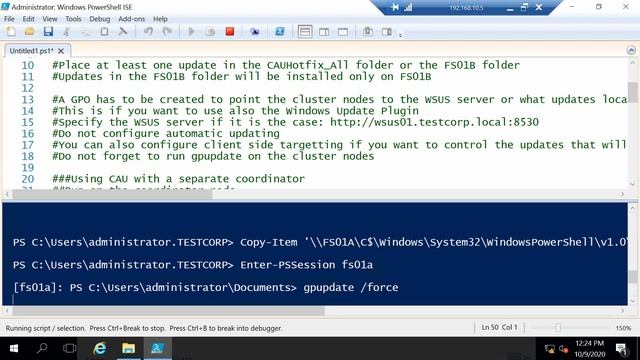Open the Tools menu

click(73, 19)
